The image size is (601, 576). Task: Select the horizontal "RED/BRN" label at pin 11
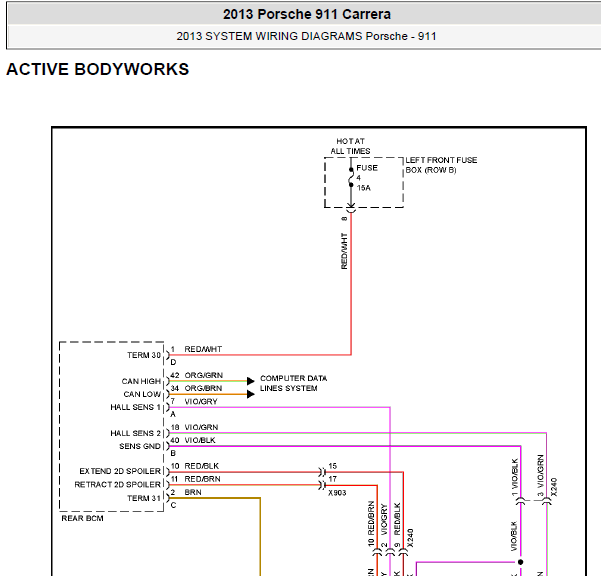pyautogui.click(x=202, y=479)
